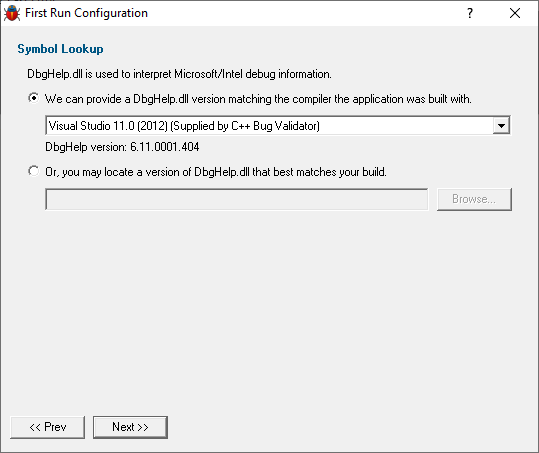Select the 'Or, you may locate' radio option
Screen dimensions: 539x453
34,171
